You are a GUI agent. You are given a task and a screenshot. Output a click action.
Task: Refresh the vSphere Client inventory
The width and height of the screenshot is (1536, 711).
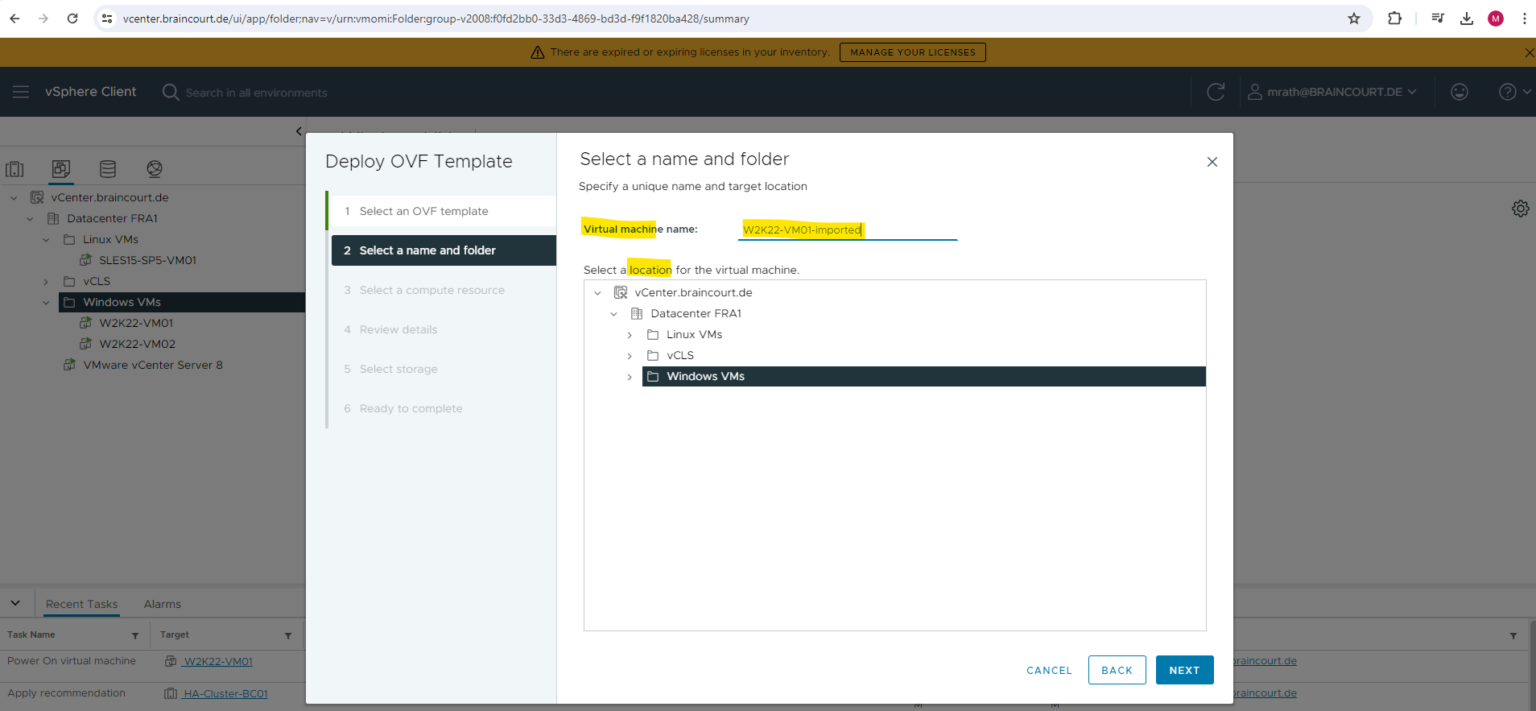pyautogui.click(x=1215, y=91)
